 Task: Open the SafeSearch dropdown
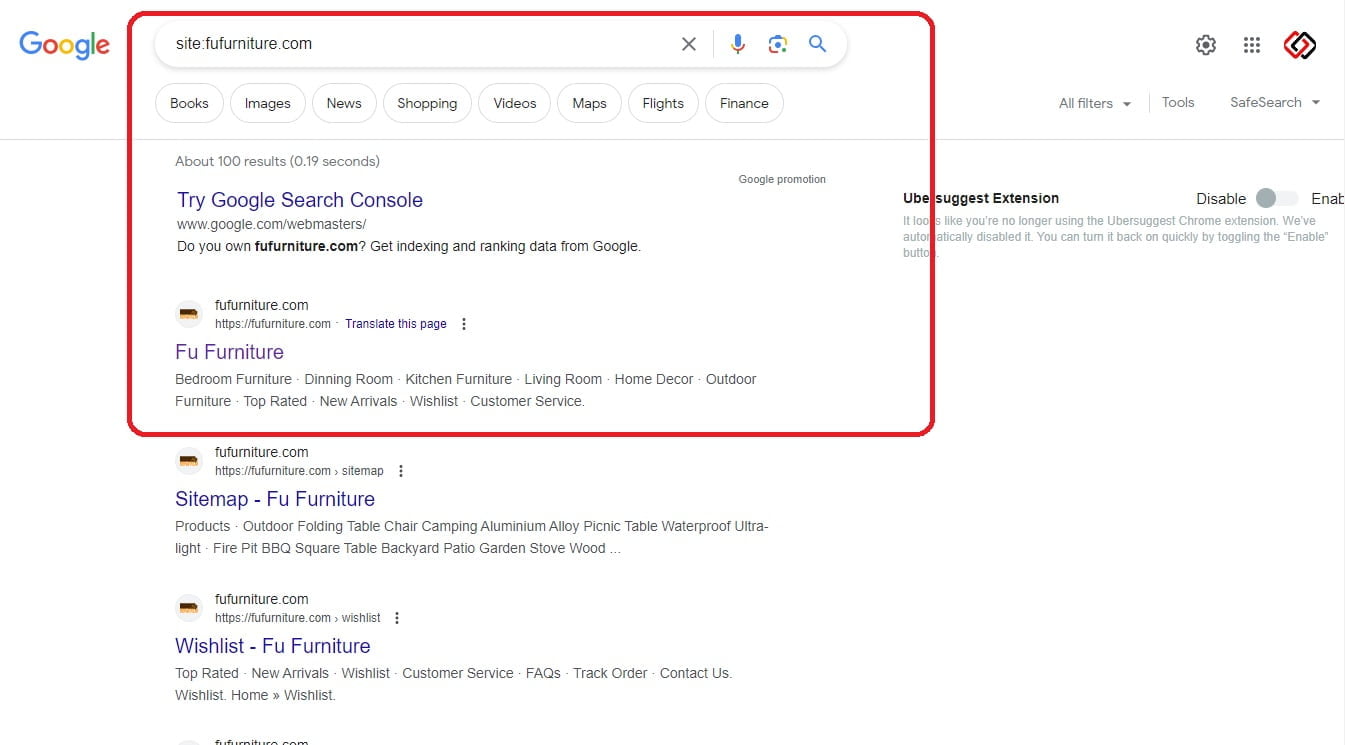point(1275,102)
